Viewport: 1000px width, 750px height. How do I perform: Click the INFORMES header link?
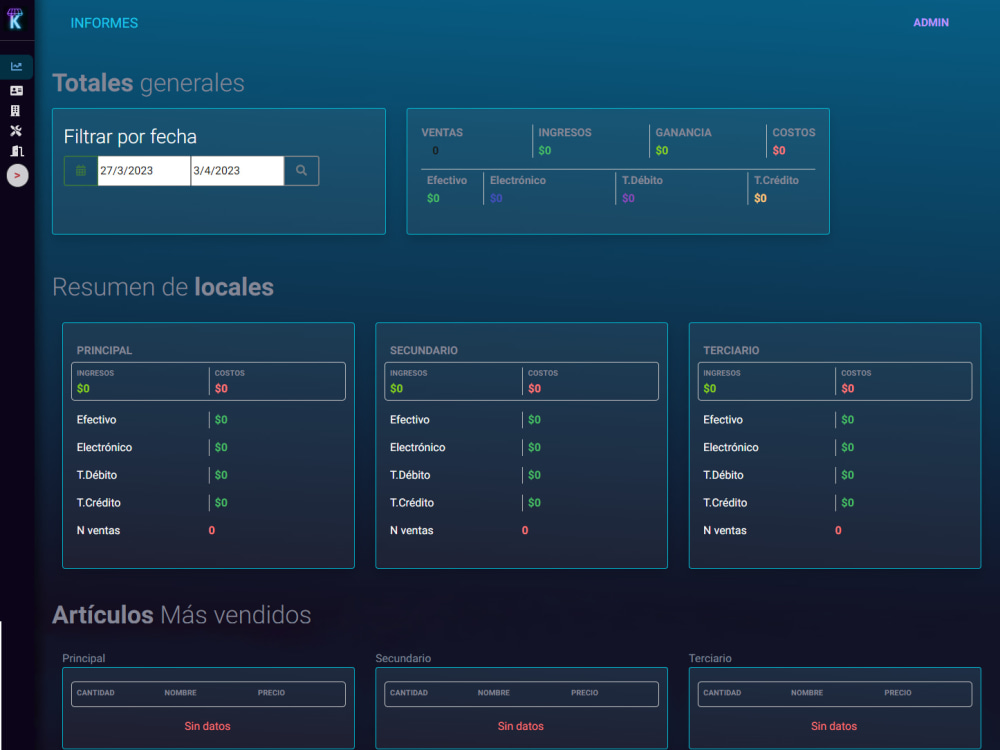(x=104, y=23)
